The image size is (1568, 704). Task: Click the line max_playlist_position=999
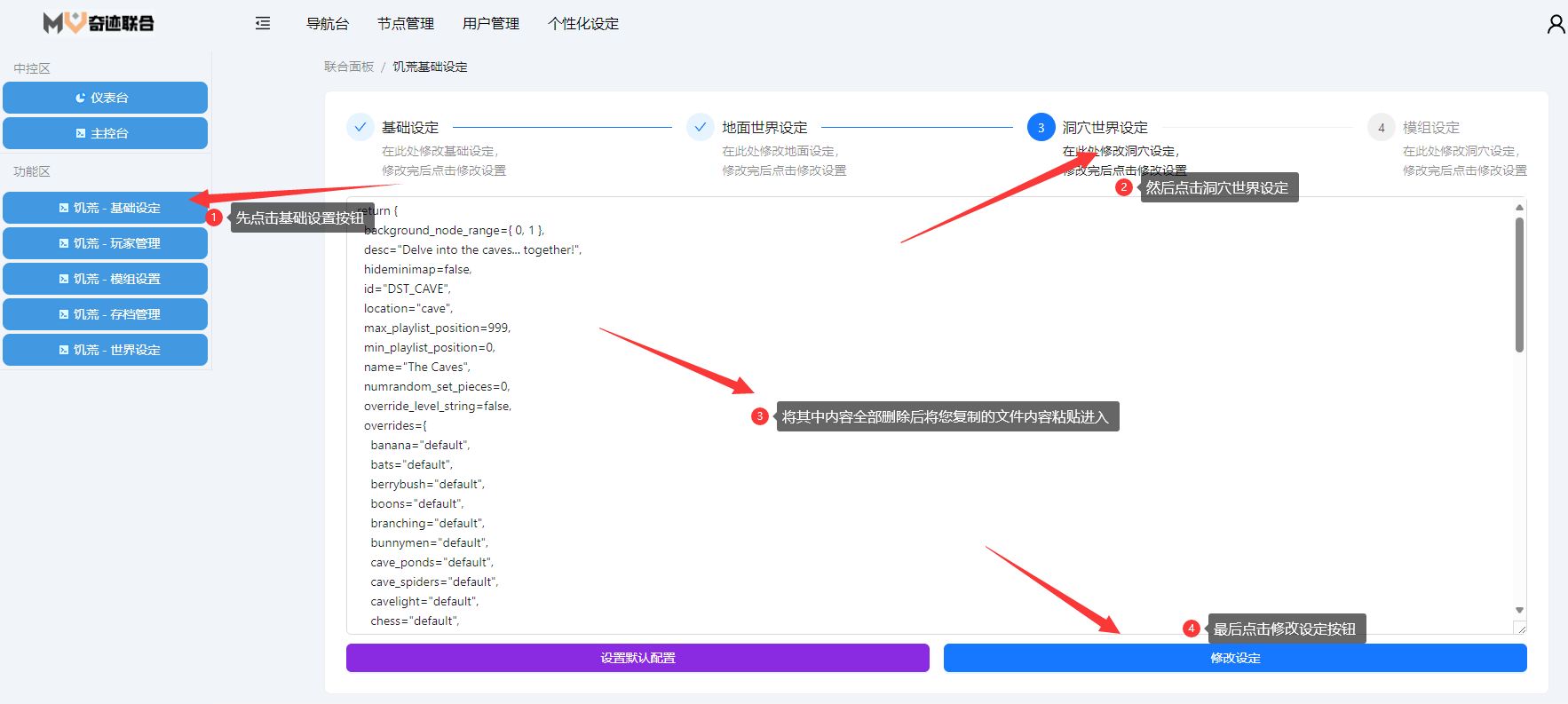(438, 328)
